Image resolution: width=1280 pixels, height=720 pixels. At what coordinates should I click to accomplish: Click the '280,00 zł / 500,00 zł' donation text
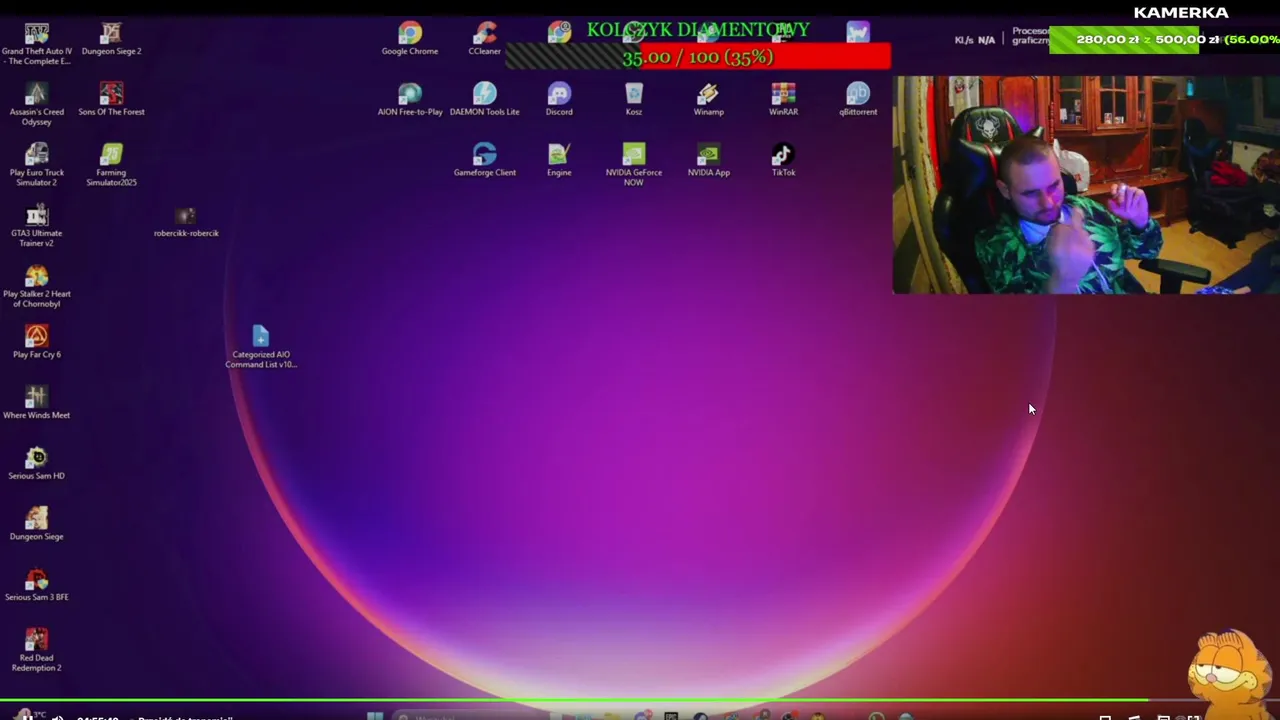pos(1147,39)
